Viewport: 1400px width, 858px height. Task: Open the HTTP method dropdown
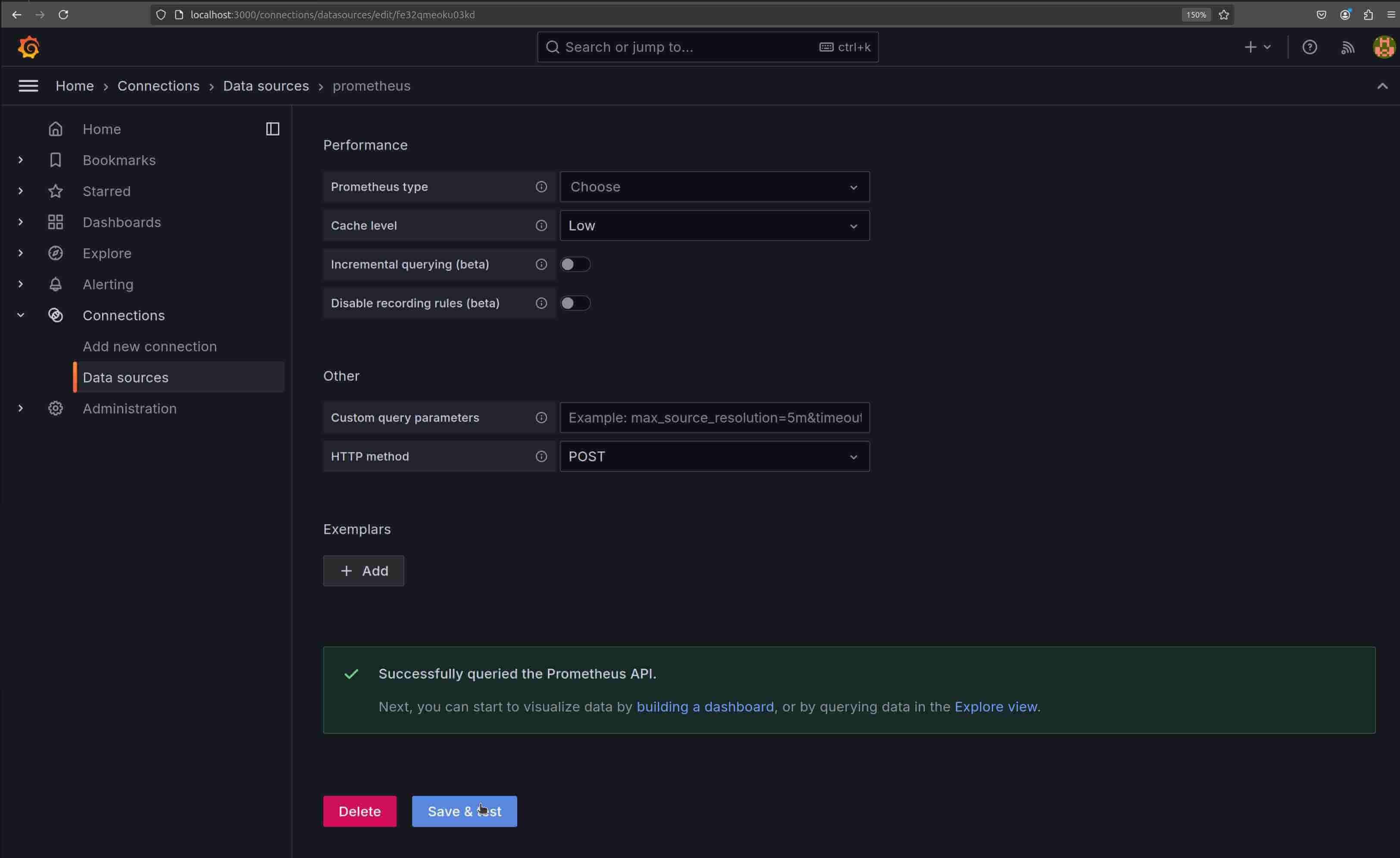click(714, 456)
